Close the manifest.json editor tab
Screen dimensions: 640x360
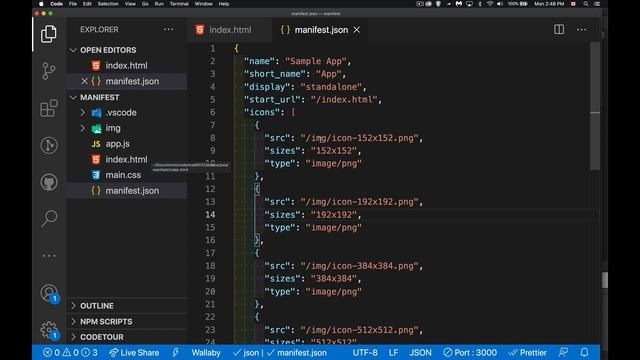(357, 30)
